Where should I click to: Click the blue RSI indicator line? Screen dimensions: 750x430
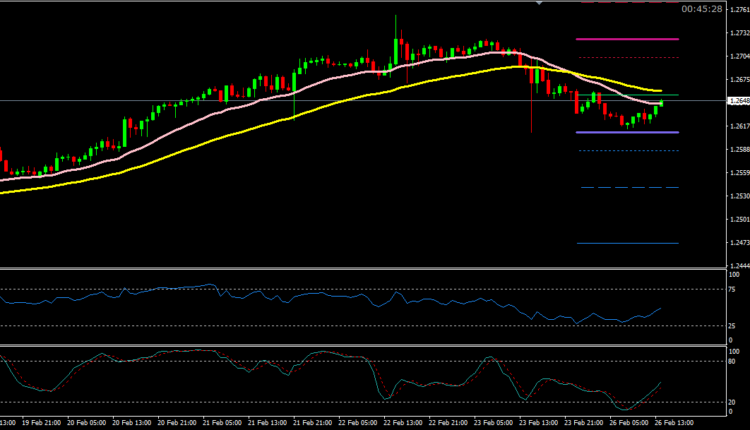click(300, 297)
